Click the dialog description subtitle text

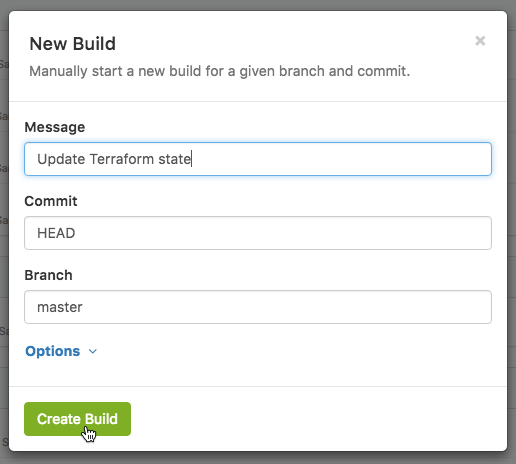[220, 71]
